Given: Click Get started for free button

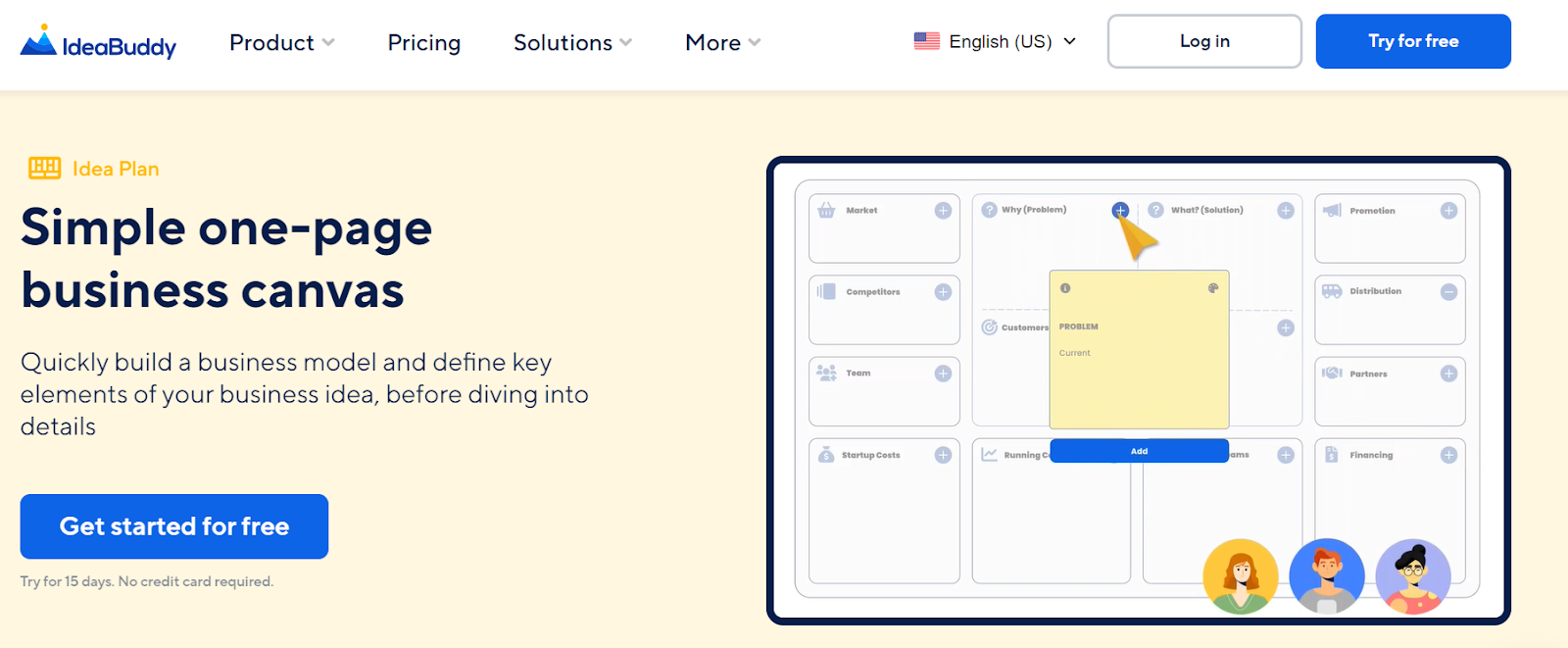Looking at the screenshot, I should coord(174,526).
